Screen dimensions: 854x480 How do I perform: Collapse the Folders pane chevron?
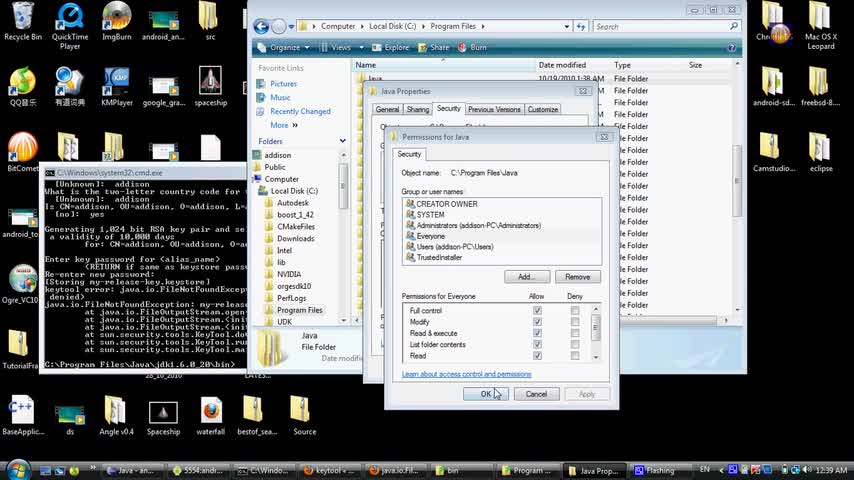point(343,141)
